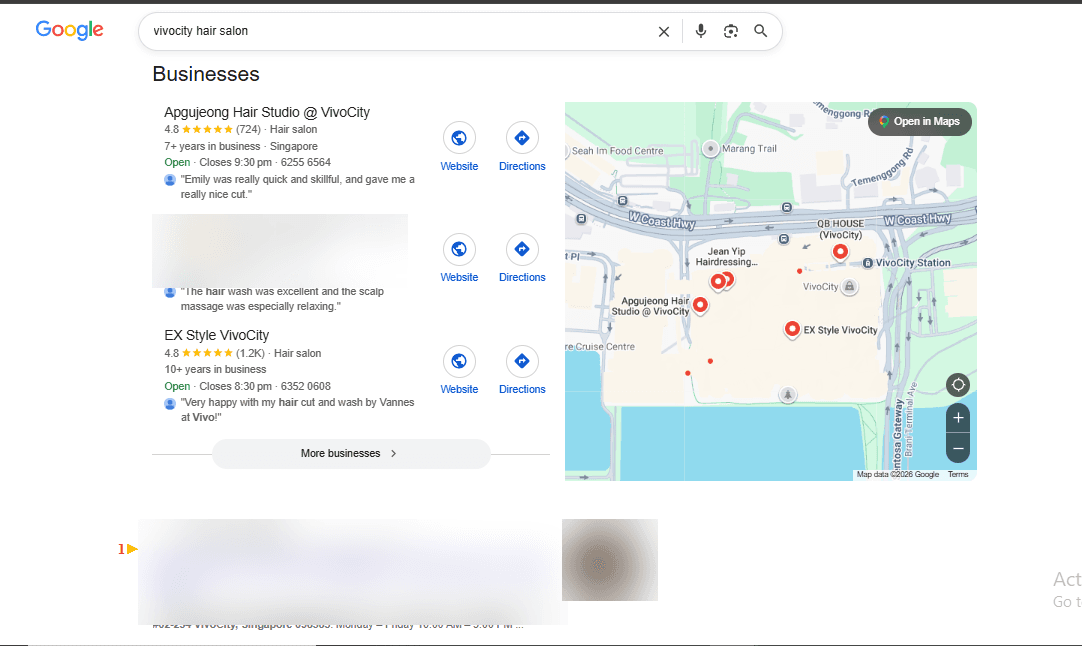This screenshot has height=646, width=1082.
Task: Click the hair wash scalp massage review
Action: [282, 299]
